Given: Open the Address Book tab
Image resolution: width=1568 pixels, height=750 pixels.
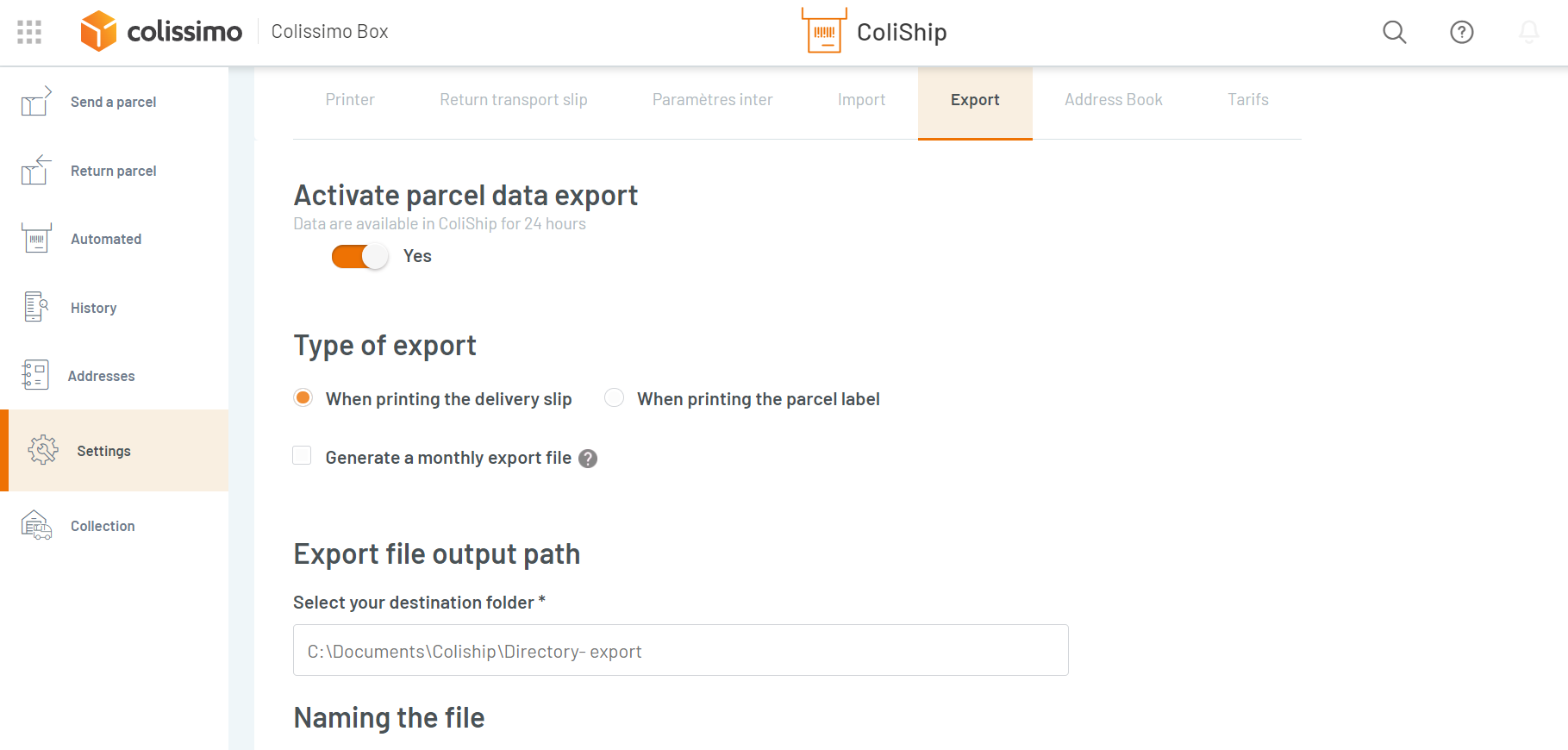Looking at the screenshot, I should coord(1113,100).
